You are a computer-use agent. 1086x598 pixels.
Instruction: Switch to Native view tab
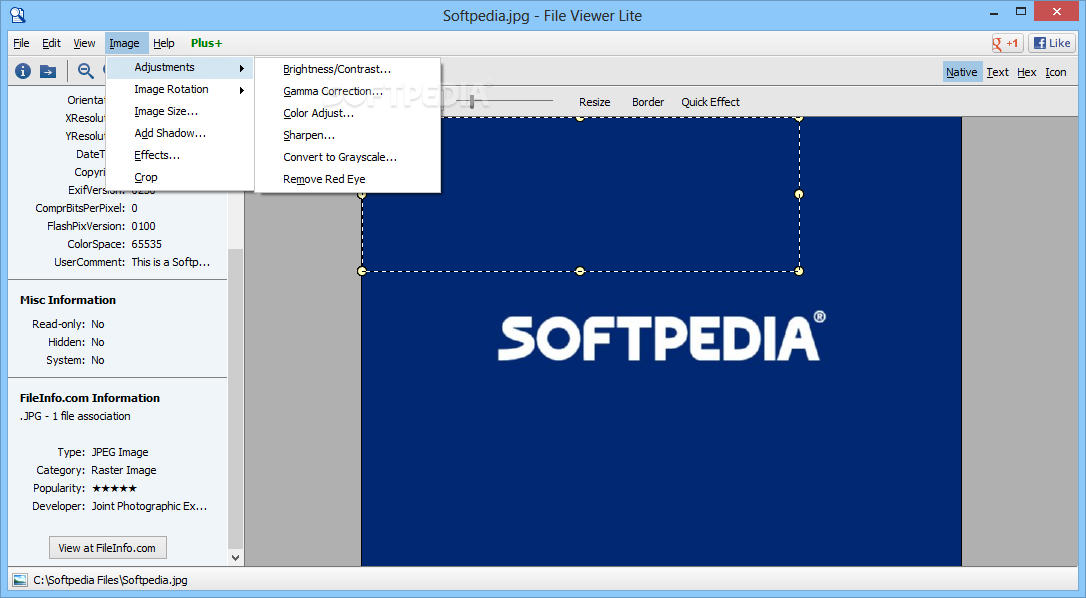click(962, 72)
